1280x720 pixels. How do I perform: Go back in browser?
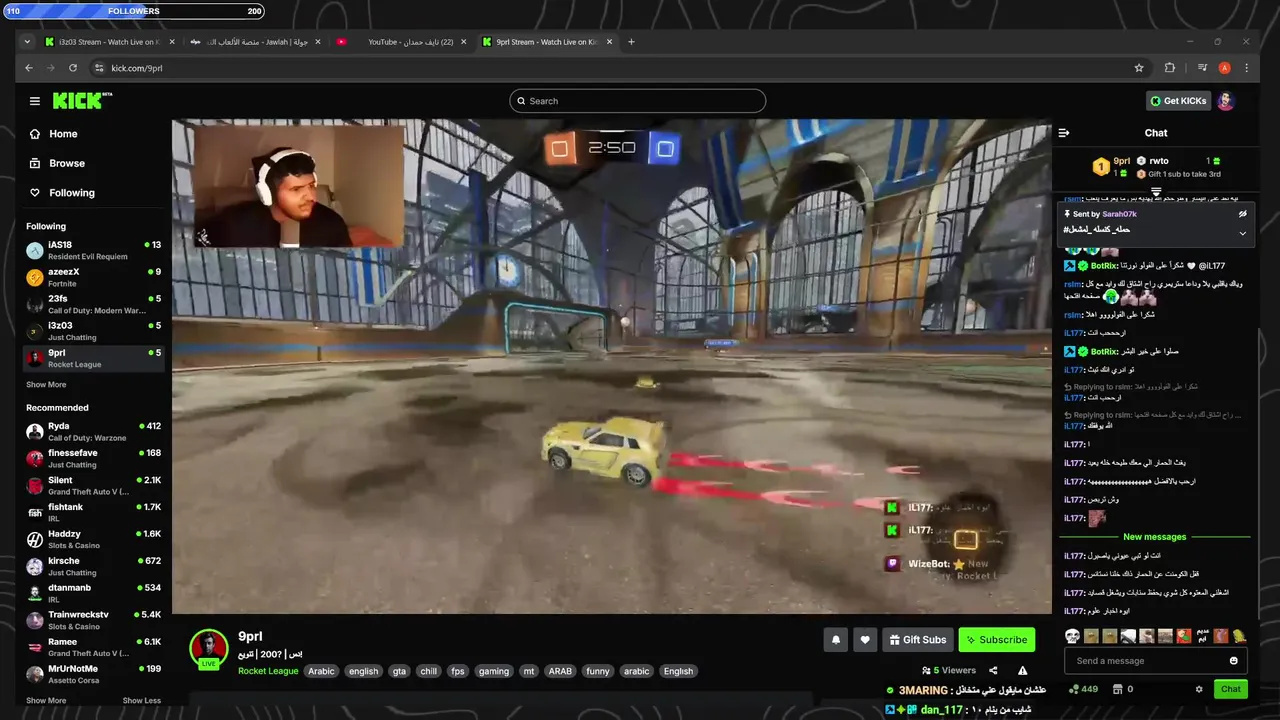pyautogui.click(x=29, y=68)
